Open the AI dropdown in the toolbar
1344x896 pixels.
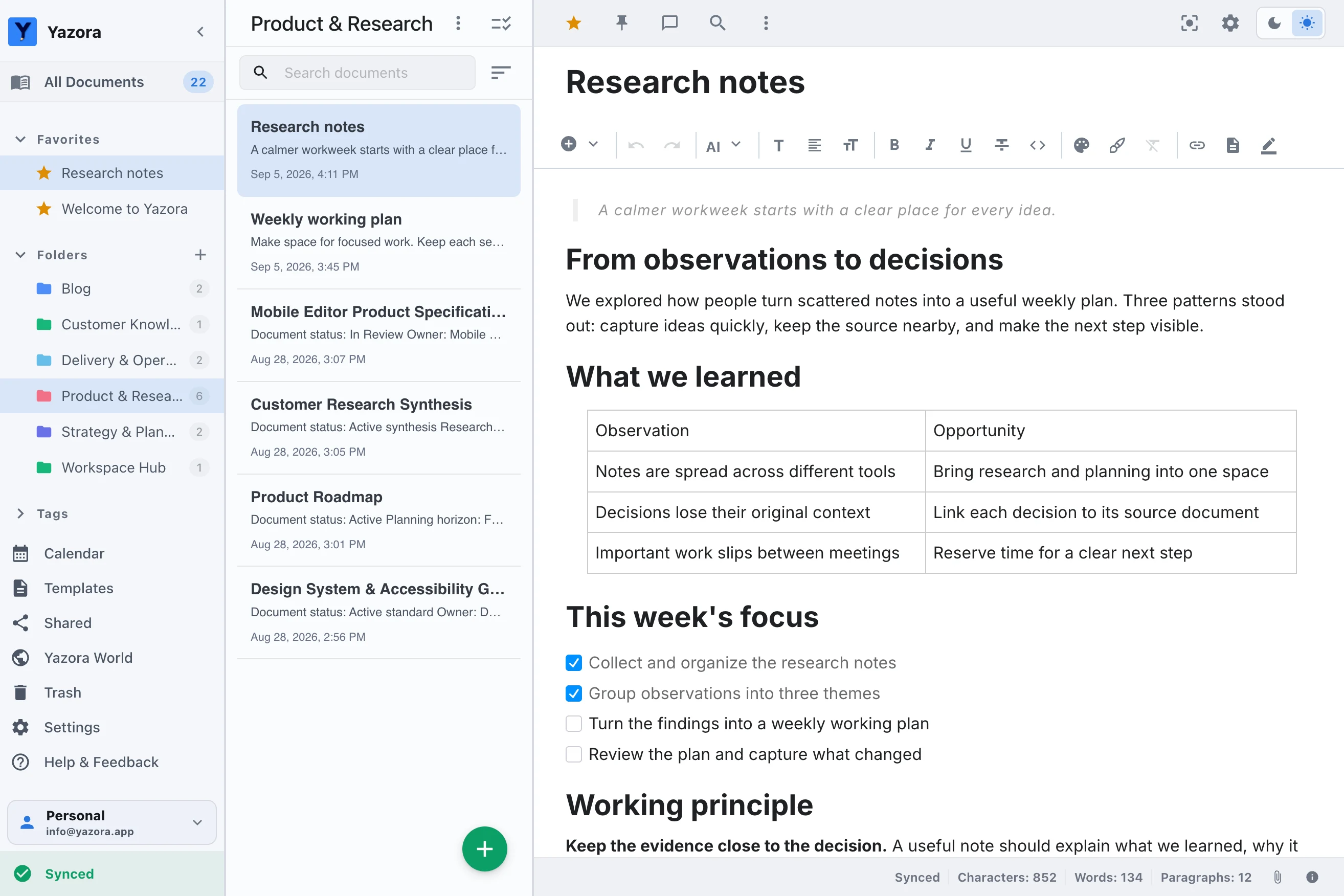tap(724, 146)
